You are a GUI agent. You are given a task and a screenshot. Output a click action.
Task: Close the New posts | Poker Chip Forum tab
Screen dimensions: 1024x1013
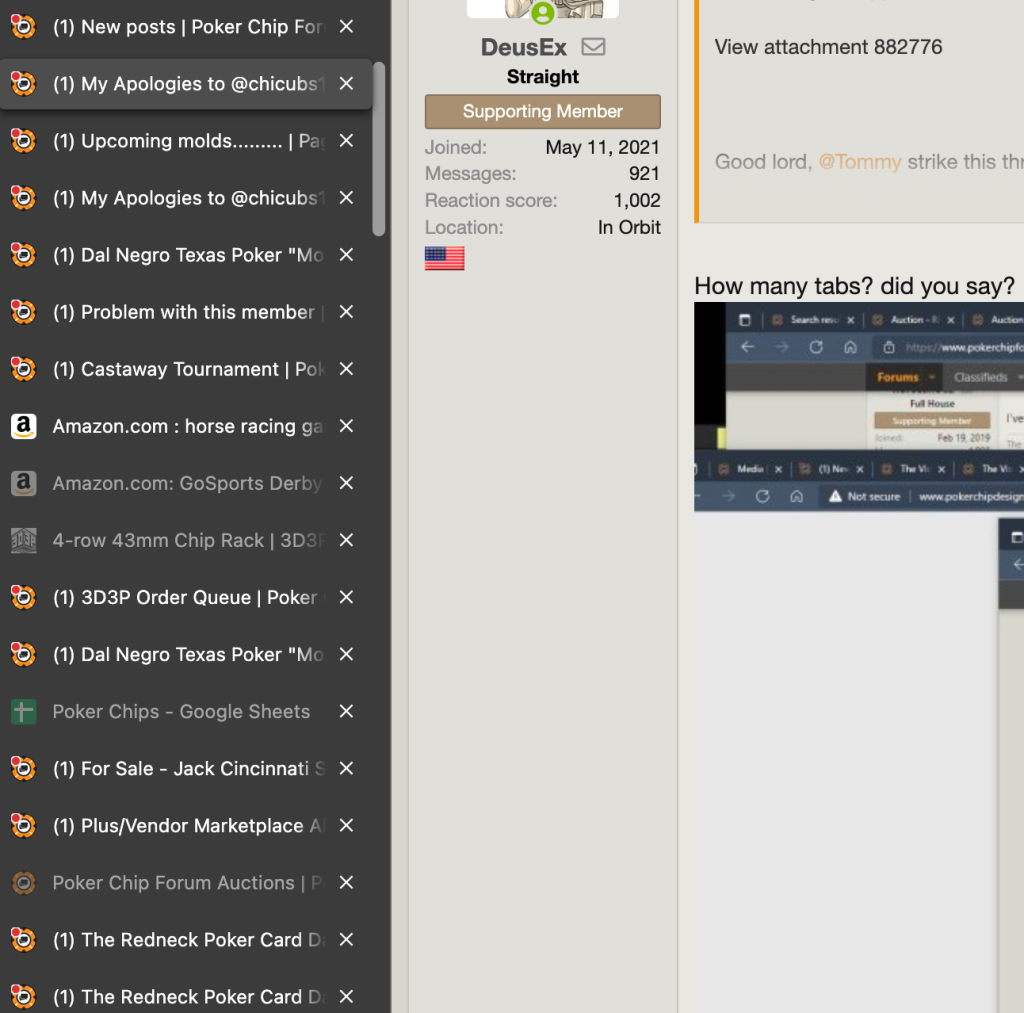346,27
